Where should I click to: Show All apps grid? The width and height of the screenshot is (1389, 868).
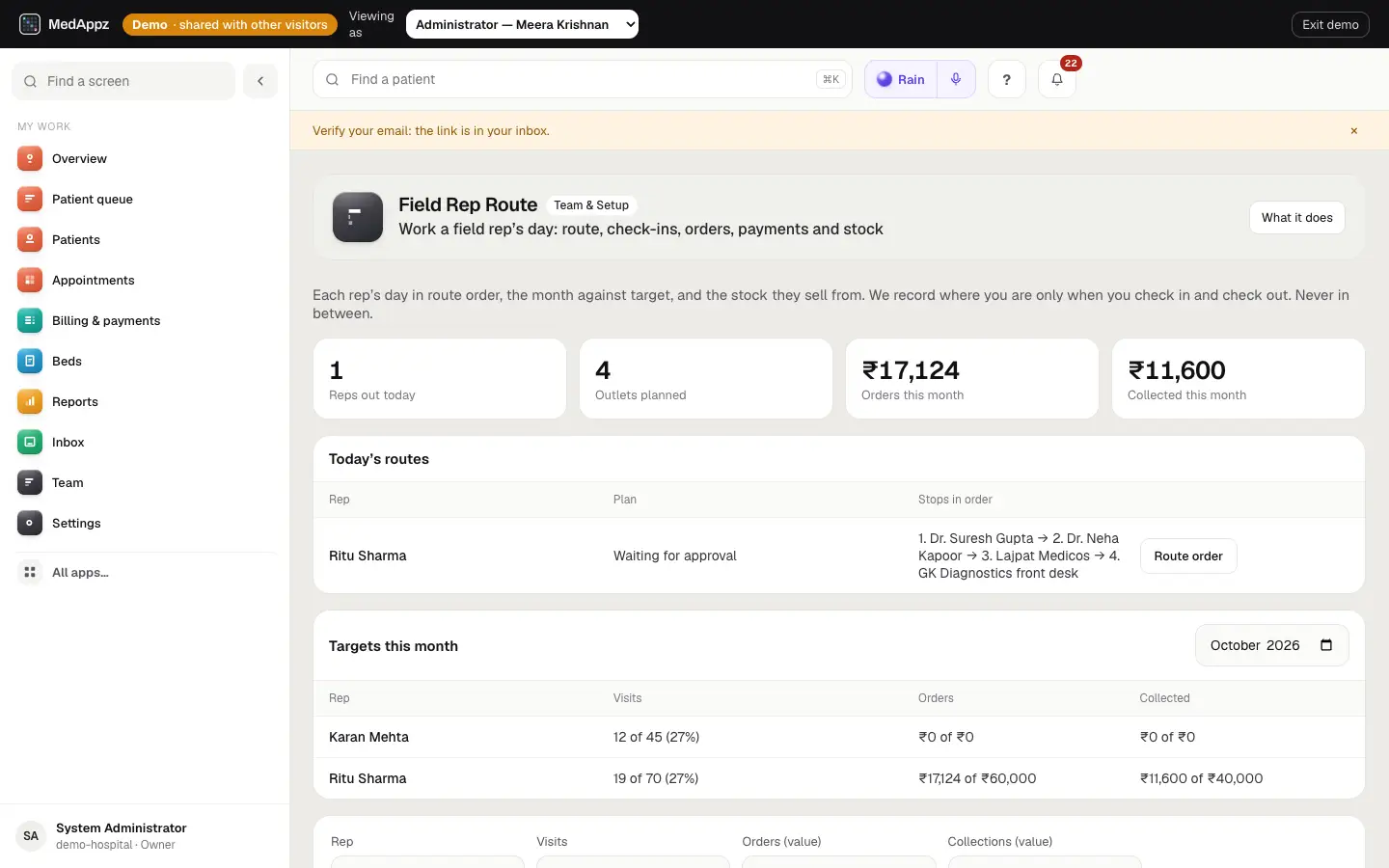click(145, 572)
